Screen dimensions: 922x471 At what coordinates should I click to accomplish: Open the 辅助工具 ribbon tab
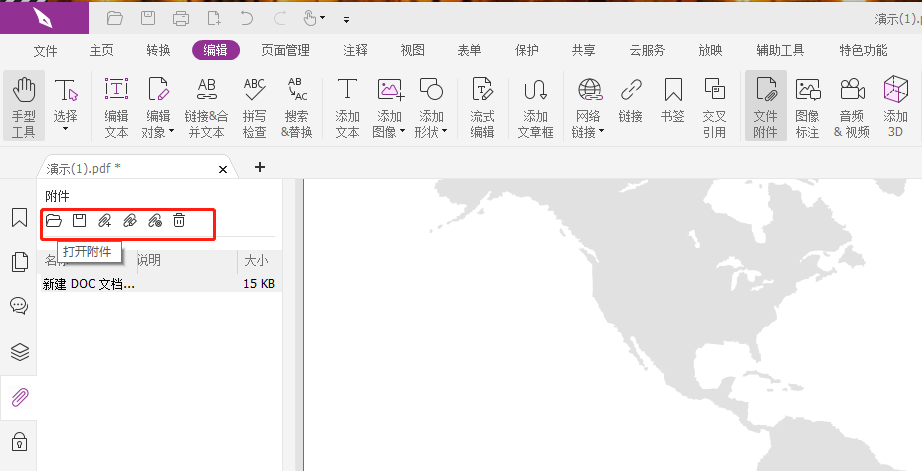point(780,51)
